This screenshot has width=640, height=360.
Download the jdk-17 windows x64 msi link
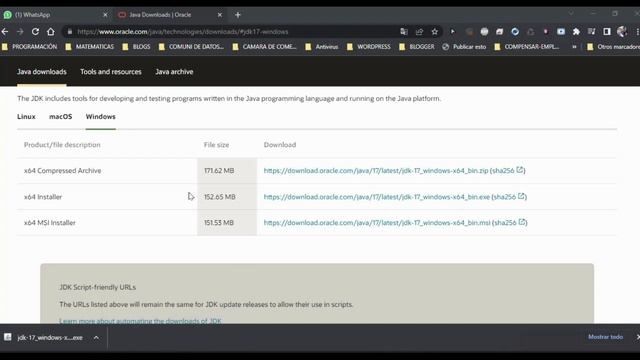[377, 223]
